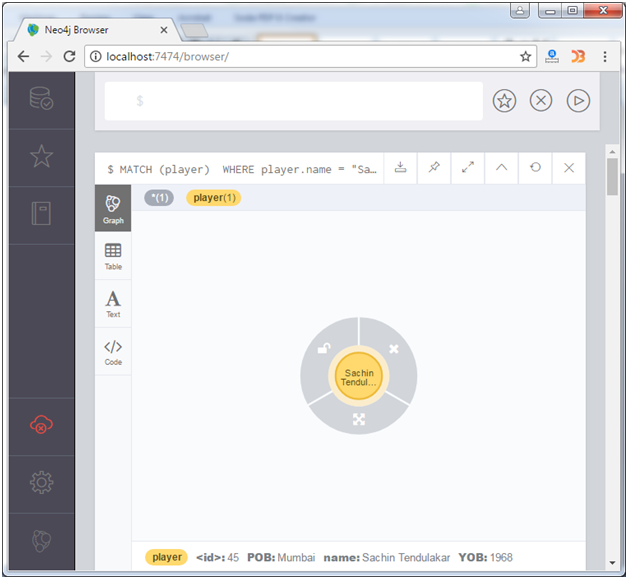This screenshot has width=628, height=579.
Task: Expand result frame to fullscreen
Action: (468, 168)
